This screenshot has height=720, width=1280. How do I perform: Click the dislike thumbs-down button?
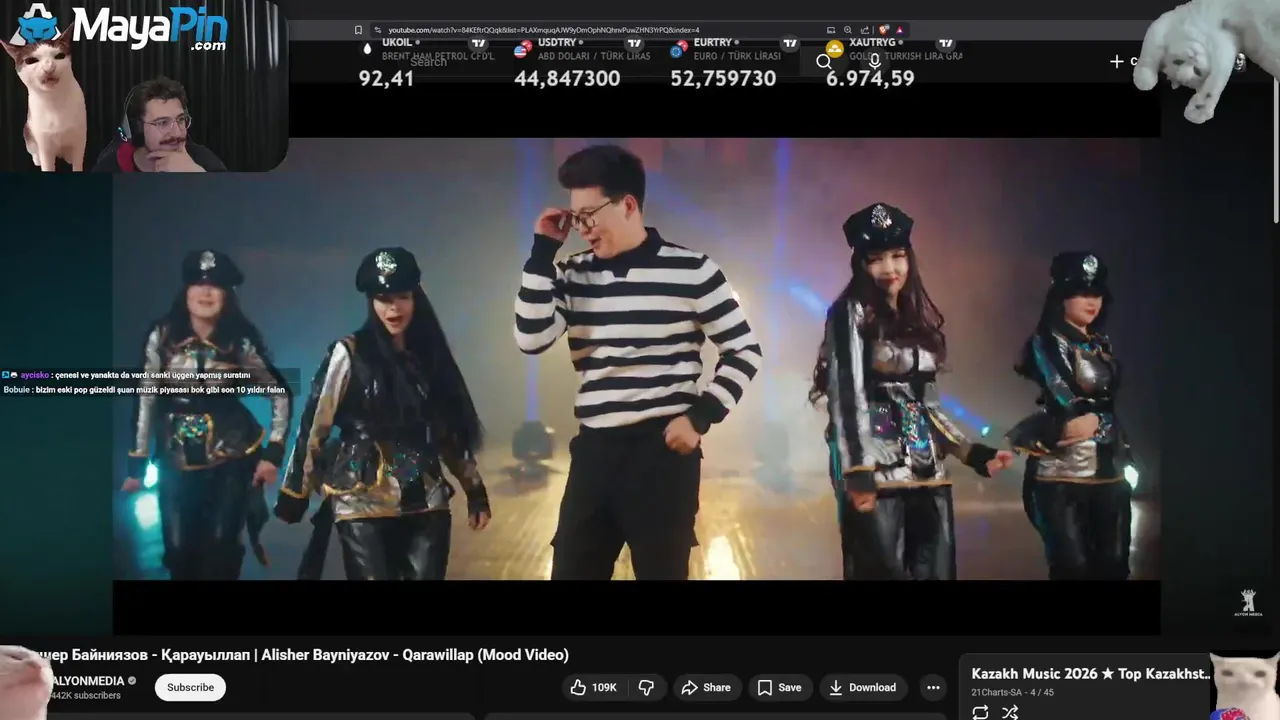tap(646, 687)
